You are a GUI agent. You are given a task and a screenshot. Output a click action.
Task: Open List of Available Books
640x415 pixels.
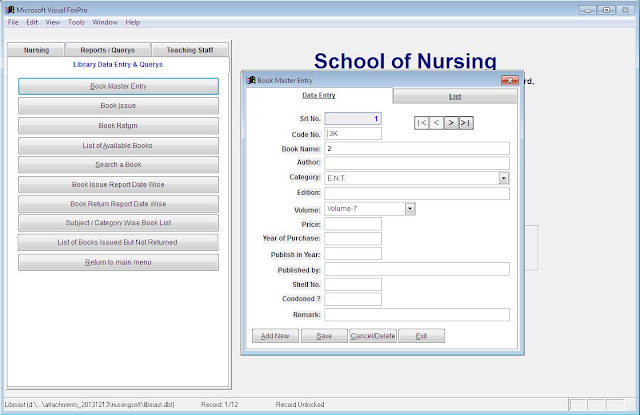point(118,146)
